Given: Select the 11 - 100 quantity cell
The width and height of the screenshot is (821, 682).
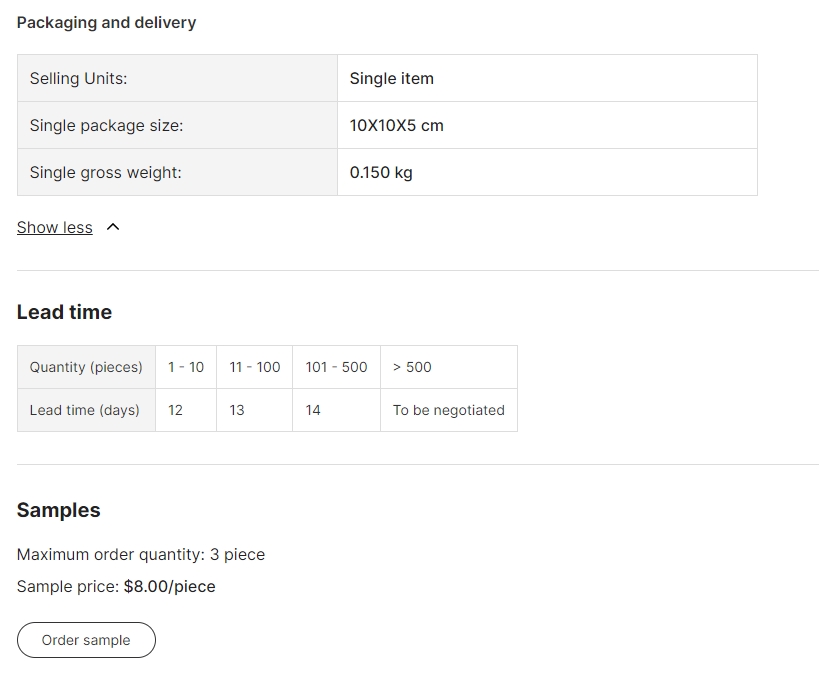Looking at the screenshot, I should click(x=255, y=367).
